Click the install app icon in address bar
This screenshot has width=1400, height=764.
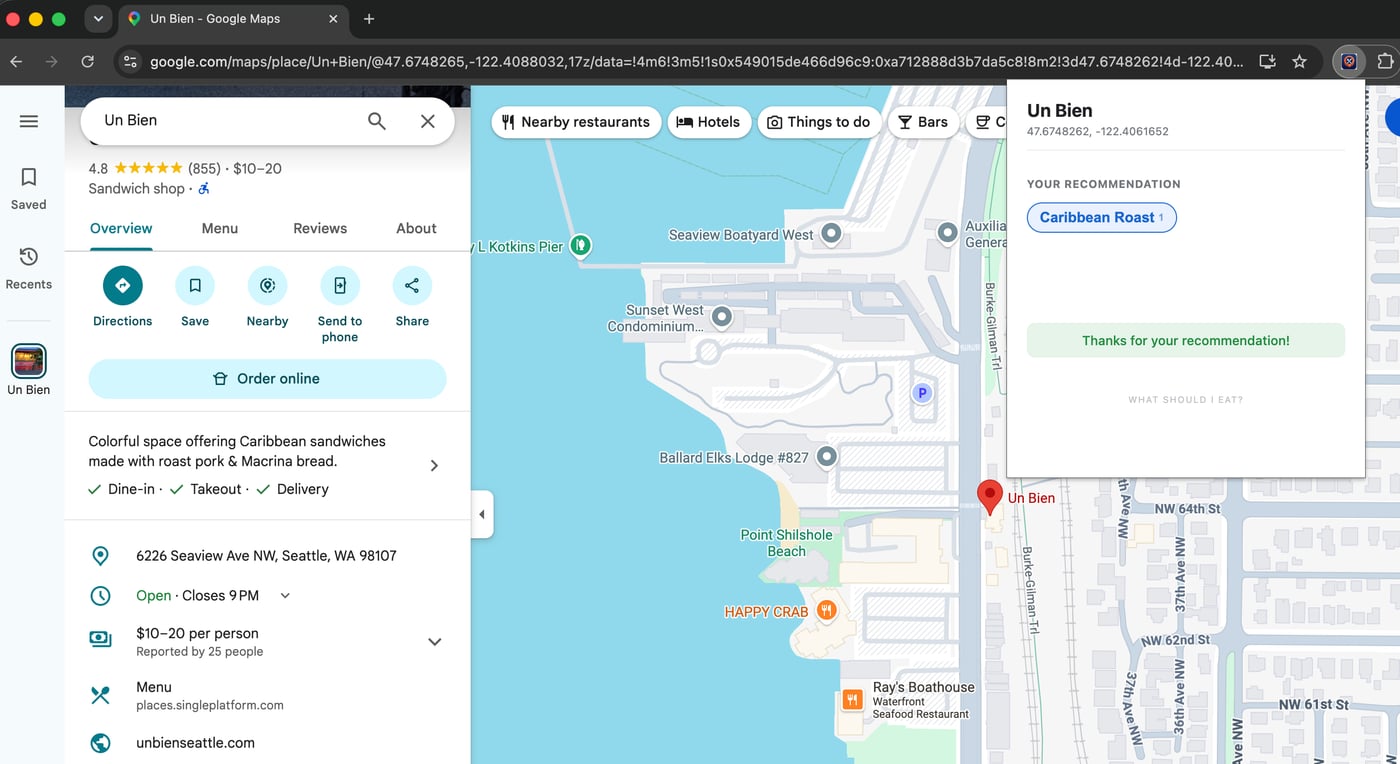tap(1267, 61)
